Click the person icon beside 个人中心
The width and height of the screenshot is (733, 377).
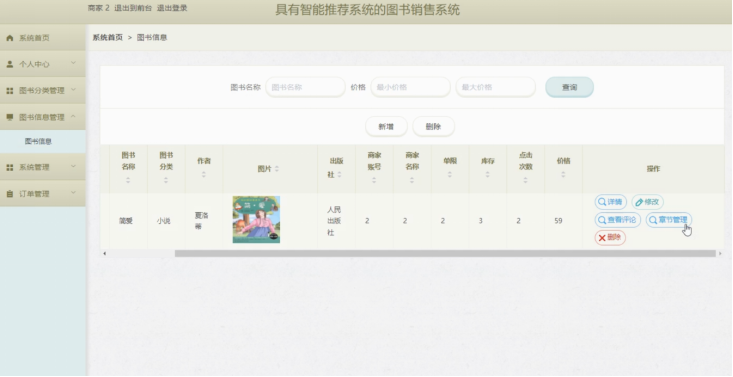(9, 64)
